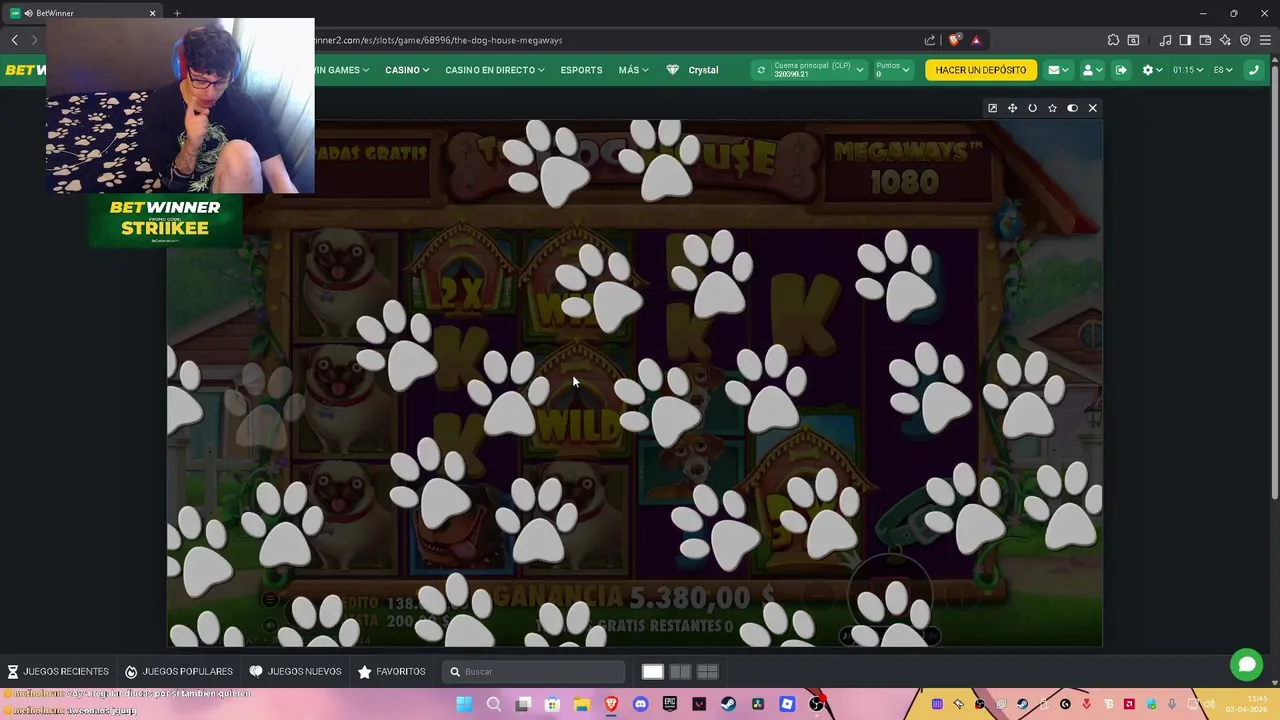Open browser media control music icon
This screenshot has height=720, width=1280.
1165,40
